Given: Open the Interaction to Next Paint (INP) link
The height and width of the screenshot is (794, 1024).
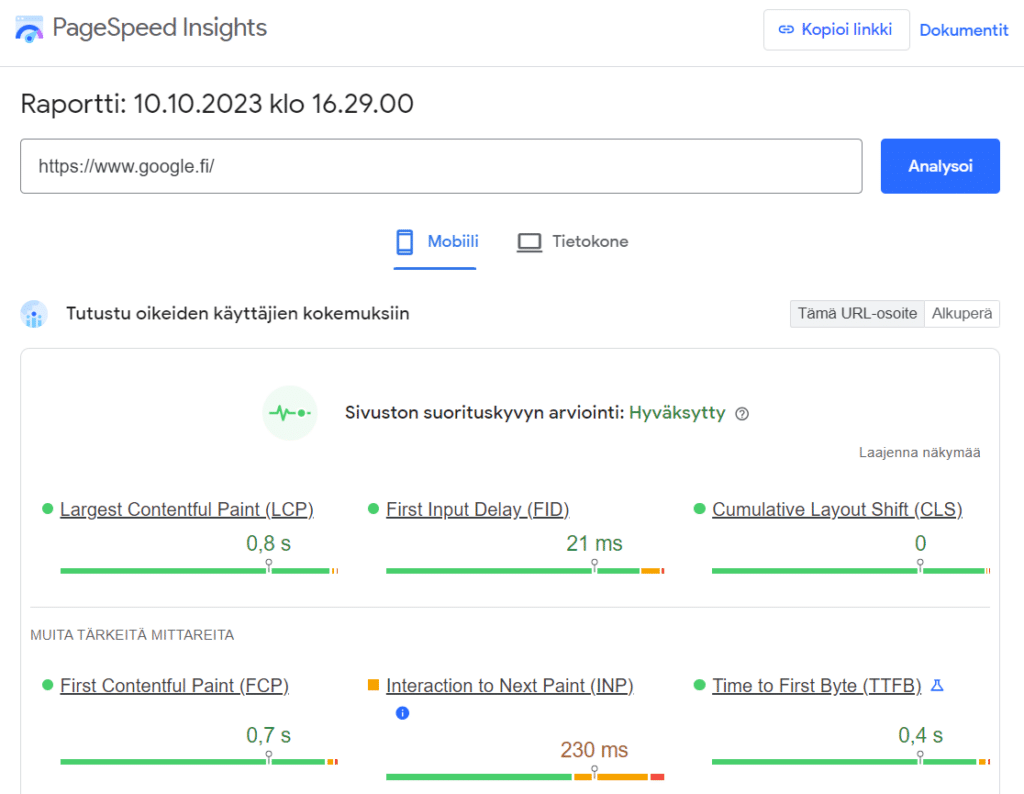Looking at the screenshot, I should coord(510,686).
